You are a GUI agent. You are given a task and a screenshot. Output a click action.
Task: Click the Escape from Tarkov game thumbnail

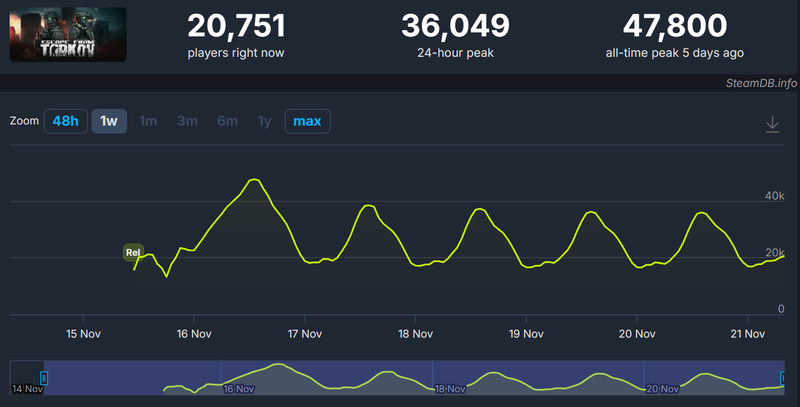pyautogui.click(x=68, y=35)
